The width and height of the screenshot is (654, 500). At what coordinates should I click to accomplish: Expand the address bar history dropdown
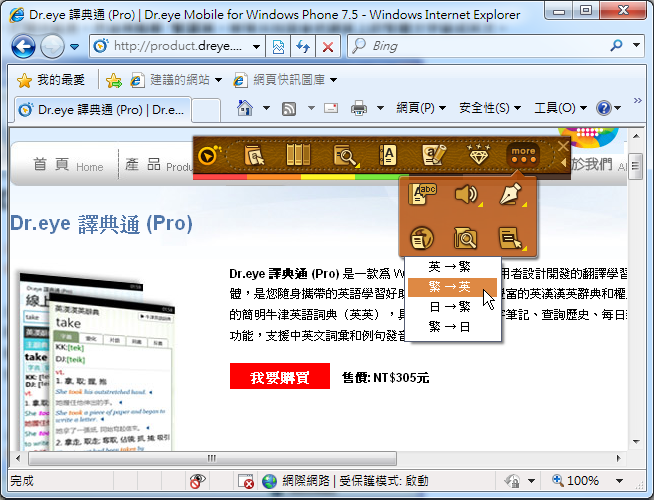pyautogui.click(x=257, y=46)
